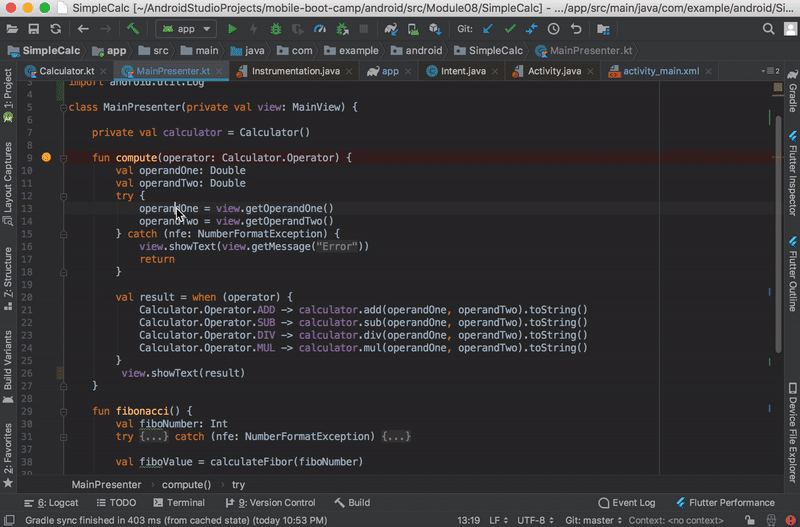Run the app with the green play icon
This screenshot has height=527, width=800.
[x=232, y=29]
